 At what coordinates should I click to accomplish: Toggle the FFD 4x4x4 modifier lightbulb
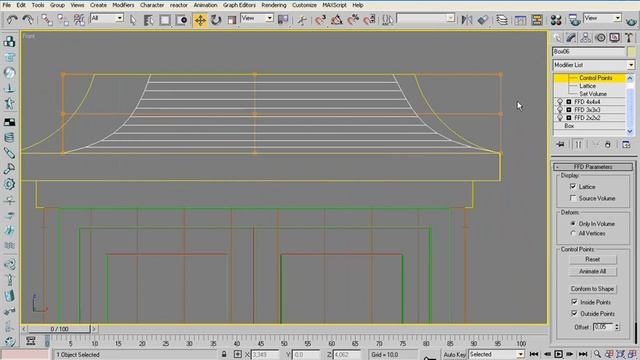point(560,102)
